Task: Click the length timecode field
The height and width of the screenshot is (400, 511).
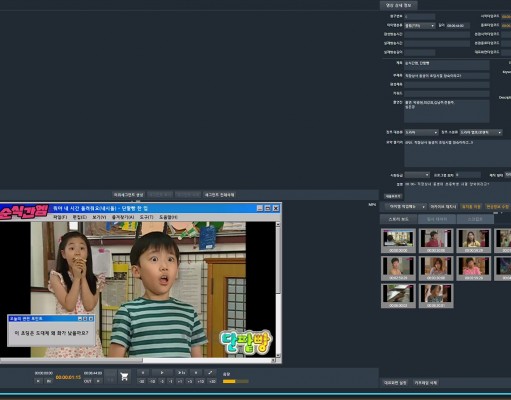Action: click(458, 26)
